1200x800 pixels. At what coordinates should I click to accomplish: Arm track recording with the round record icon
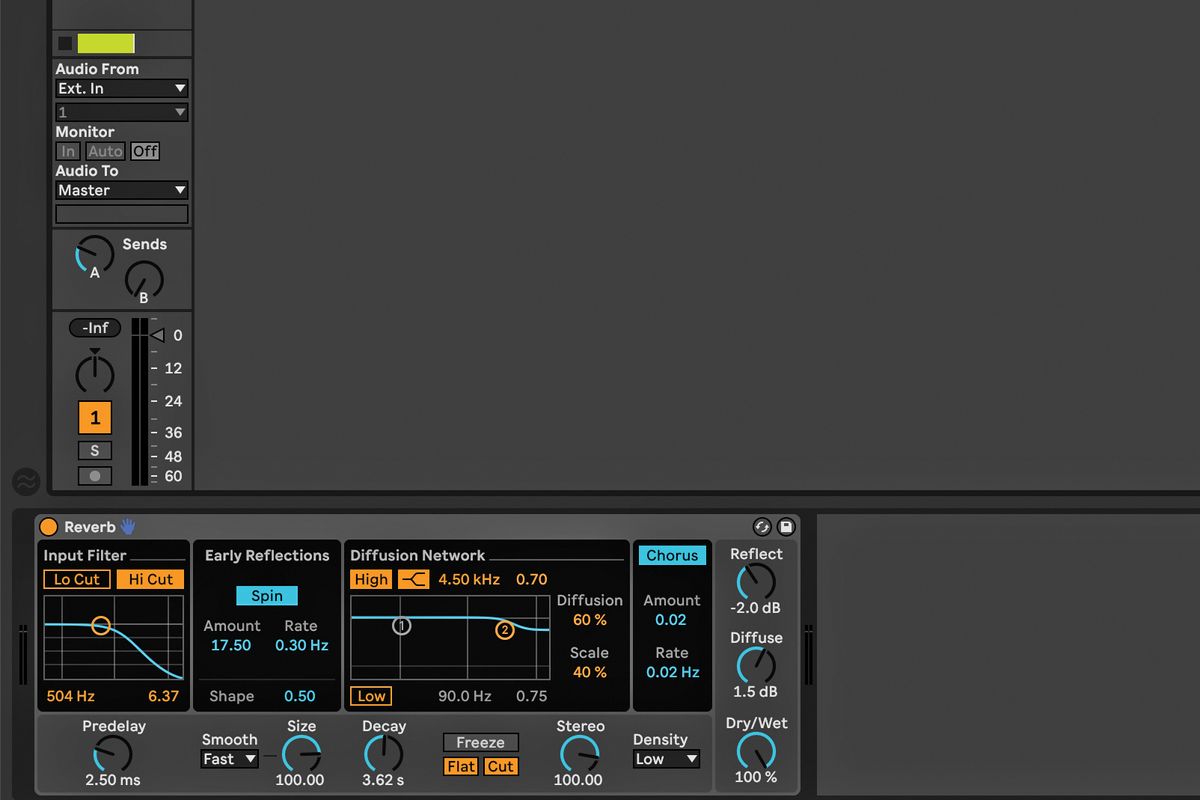coord(95,475)
